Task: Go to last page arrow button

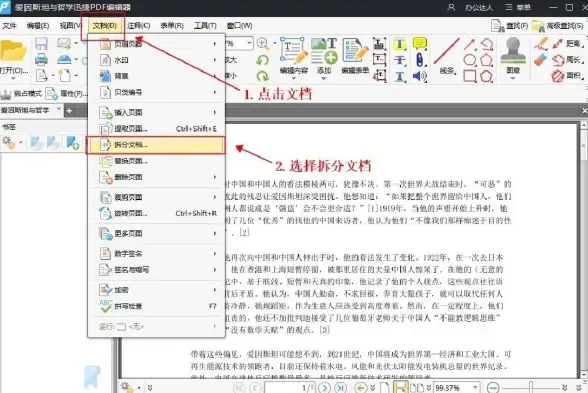Action: 340,387
